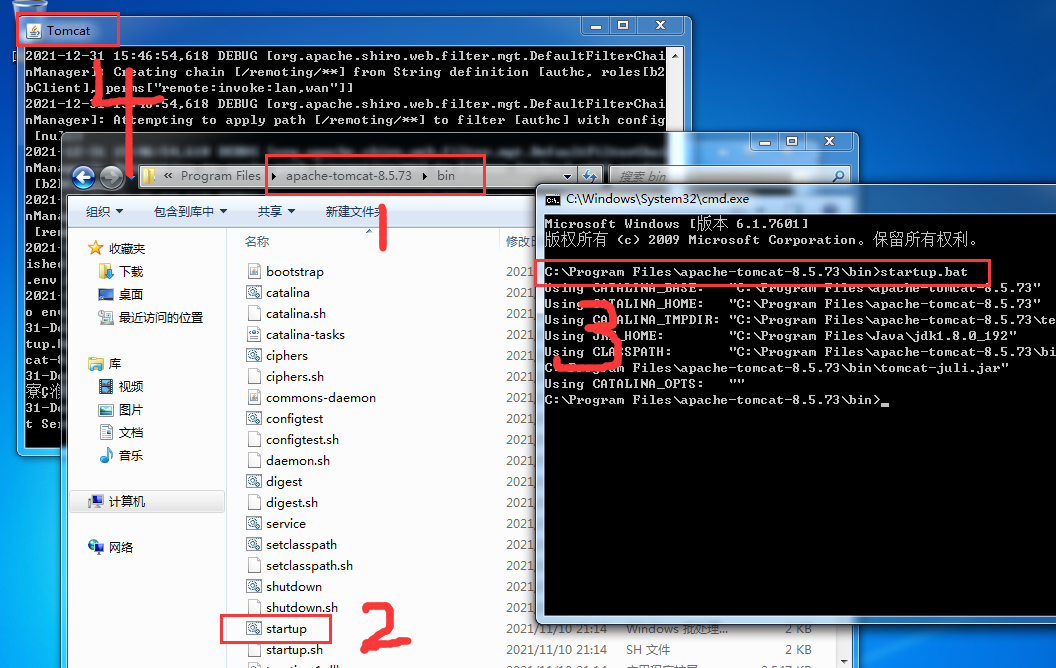Click the Name (名称) column header
The width and height of the screenshot is (1056, 668).
[x=257, y=241]
